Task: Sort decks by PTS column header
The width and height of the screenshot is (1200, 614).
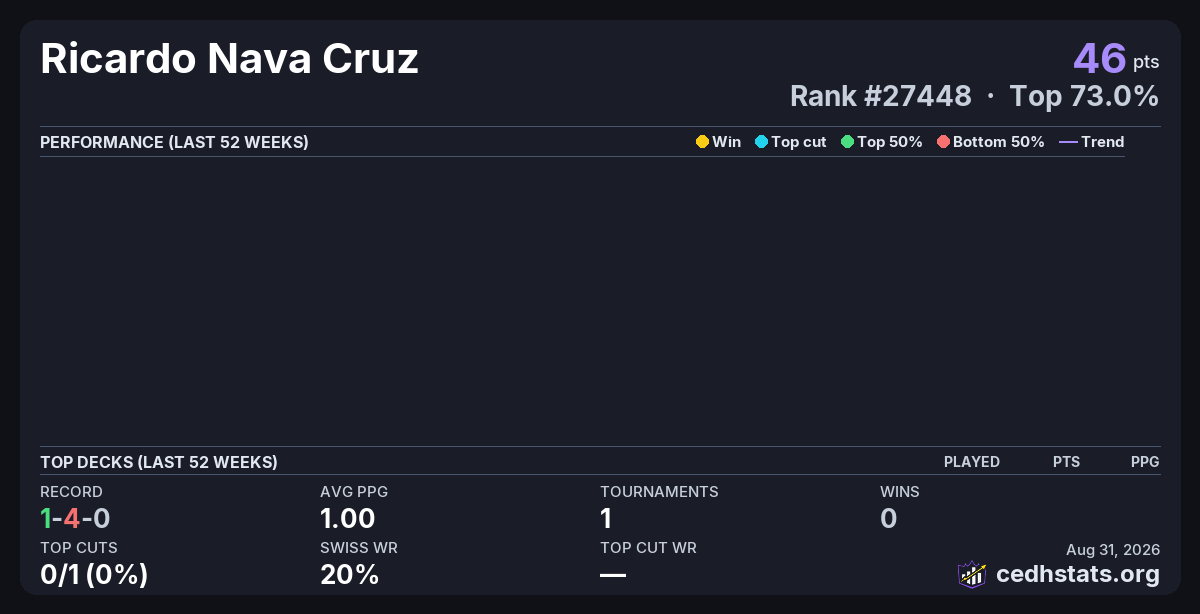Action: pos(1066,462)
